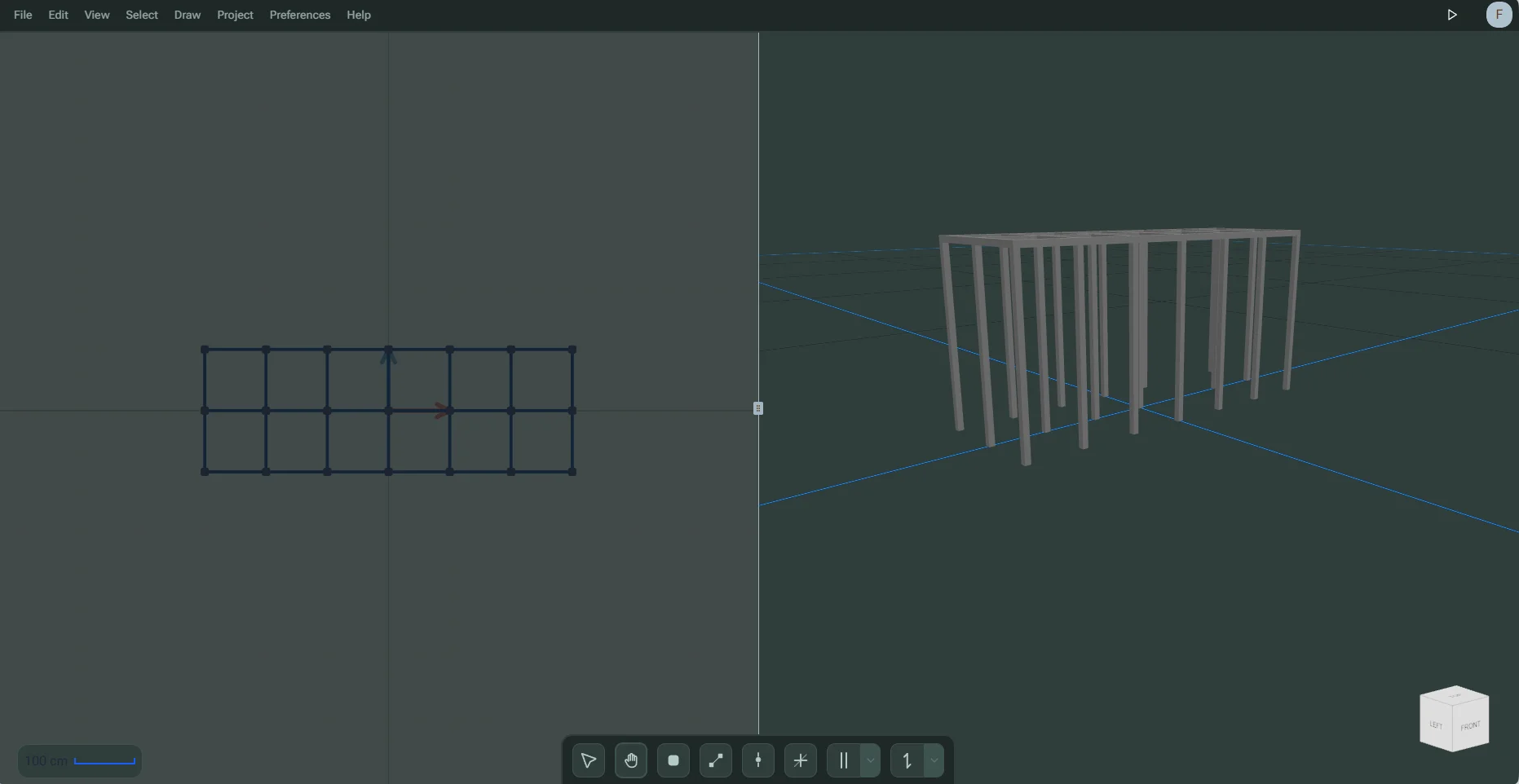The width and height of the screenshot is (1519, 784).
Task: Run the project with the play button
Action: click(1451, 15)
